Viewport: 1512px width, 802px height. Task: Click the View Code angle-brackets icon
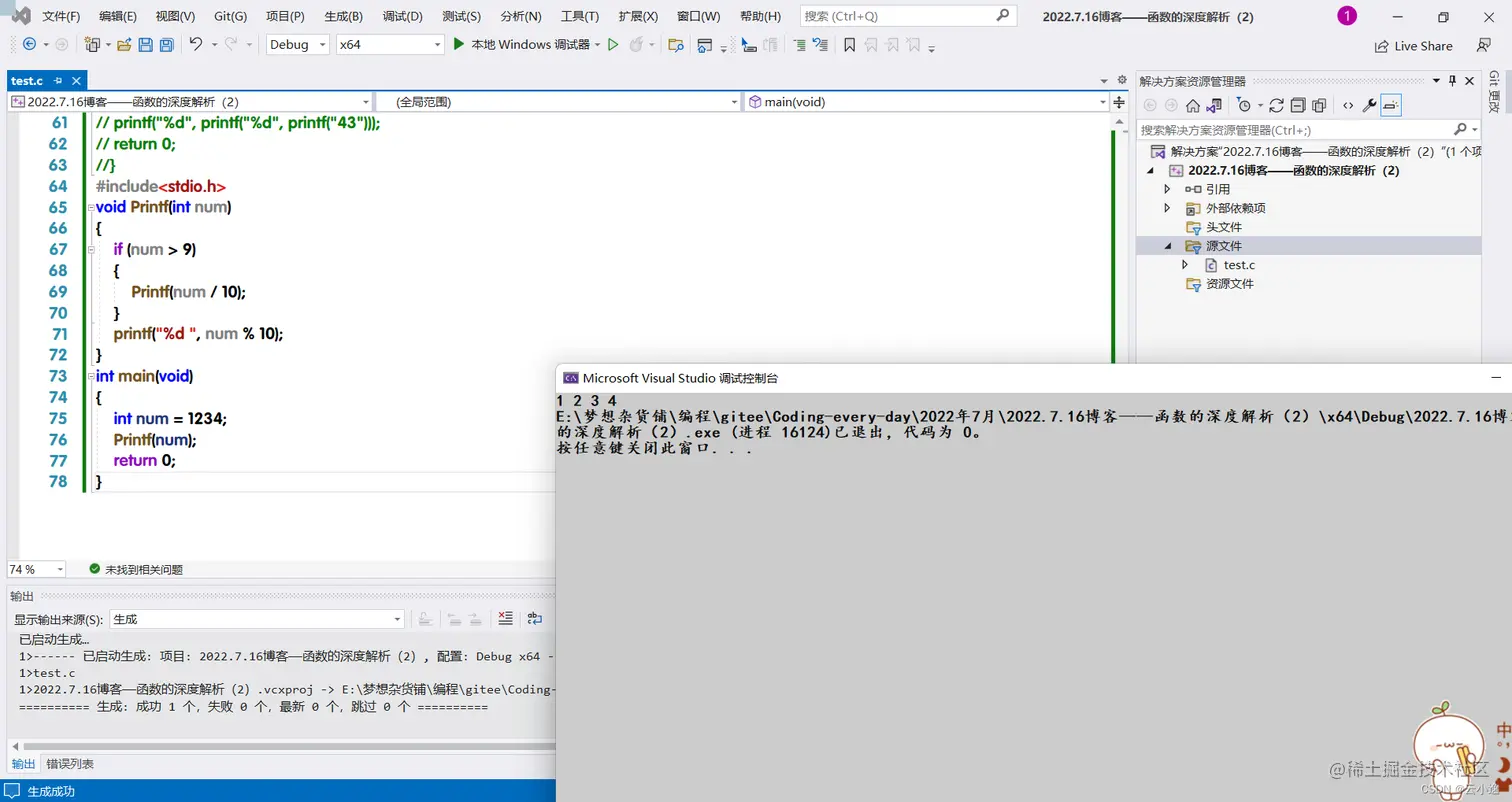(1348, 105)
